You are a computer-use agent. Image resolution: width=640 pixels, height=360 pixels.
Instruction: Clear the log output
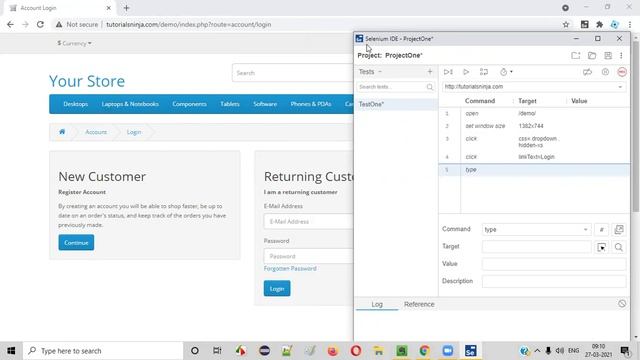pos(622,304)
